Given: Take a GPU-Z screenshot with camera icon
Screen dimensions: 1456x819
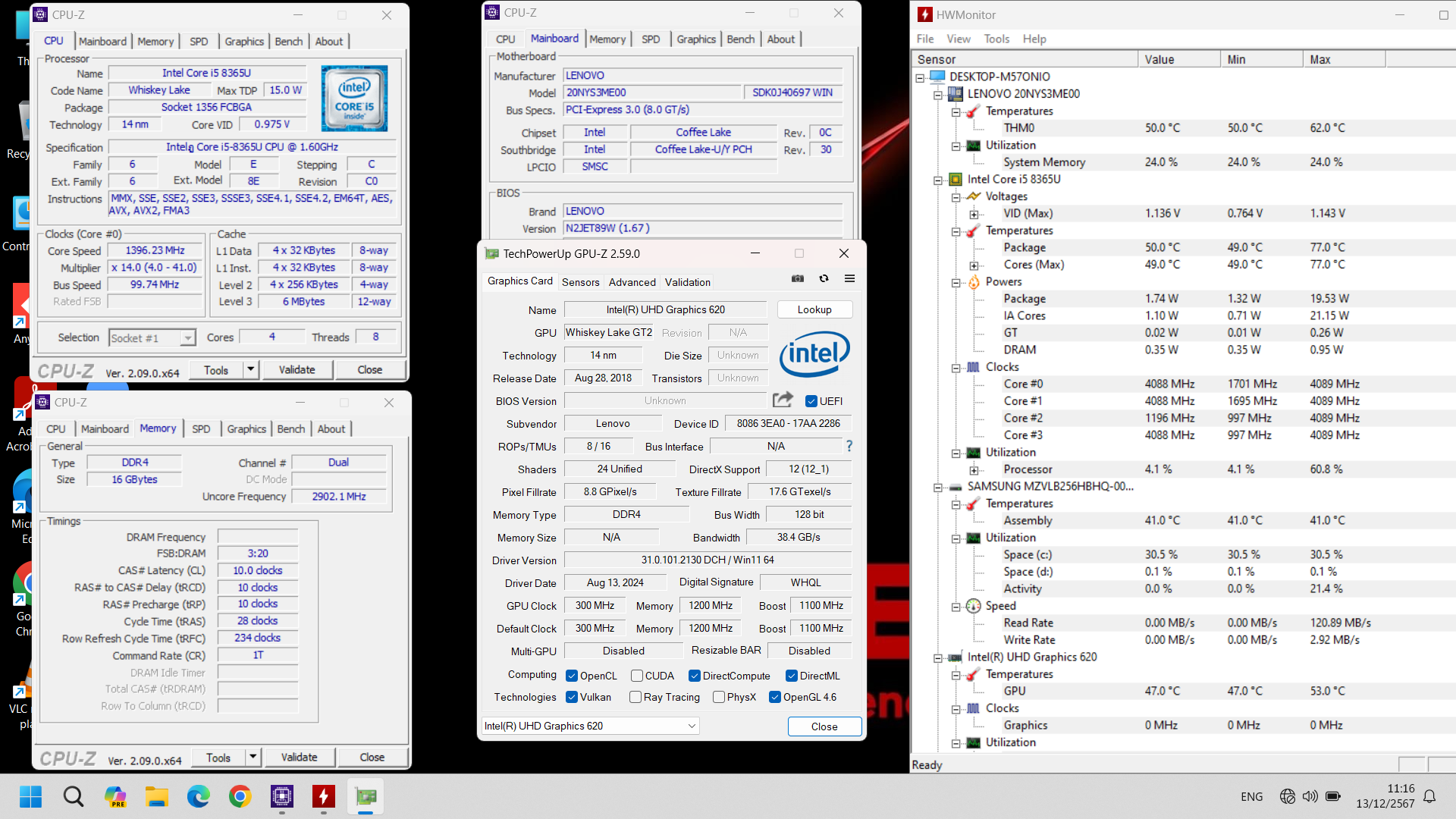Looking at the screenshot, I should [x=798, y=279].
